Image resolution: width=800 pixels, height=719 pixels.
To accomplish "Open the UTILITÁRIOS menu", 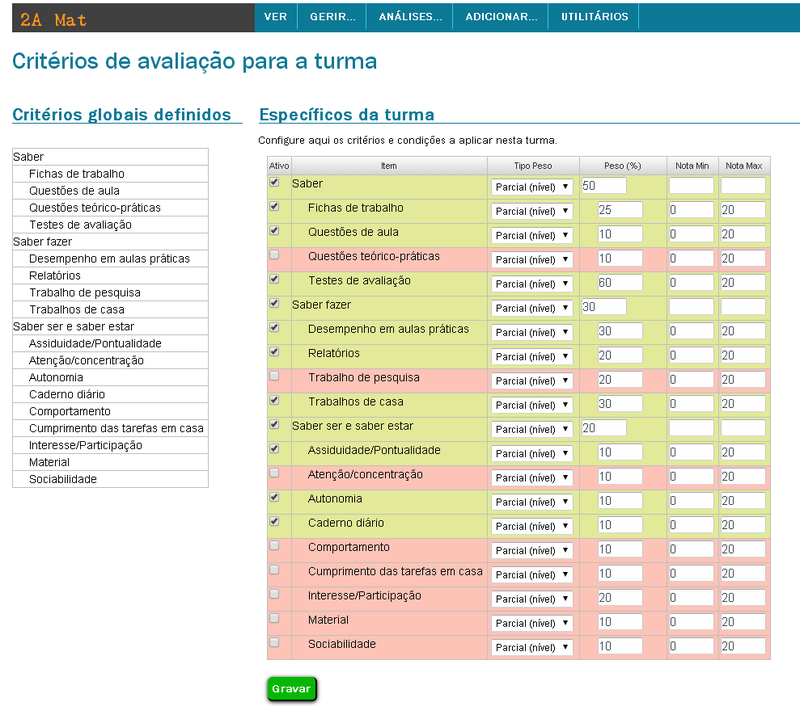I will (595, 17).
